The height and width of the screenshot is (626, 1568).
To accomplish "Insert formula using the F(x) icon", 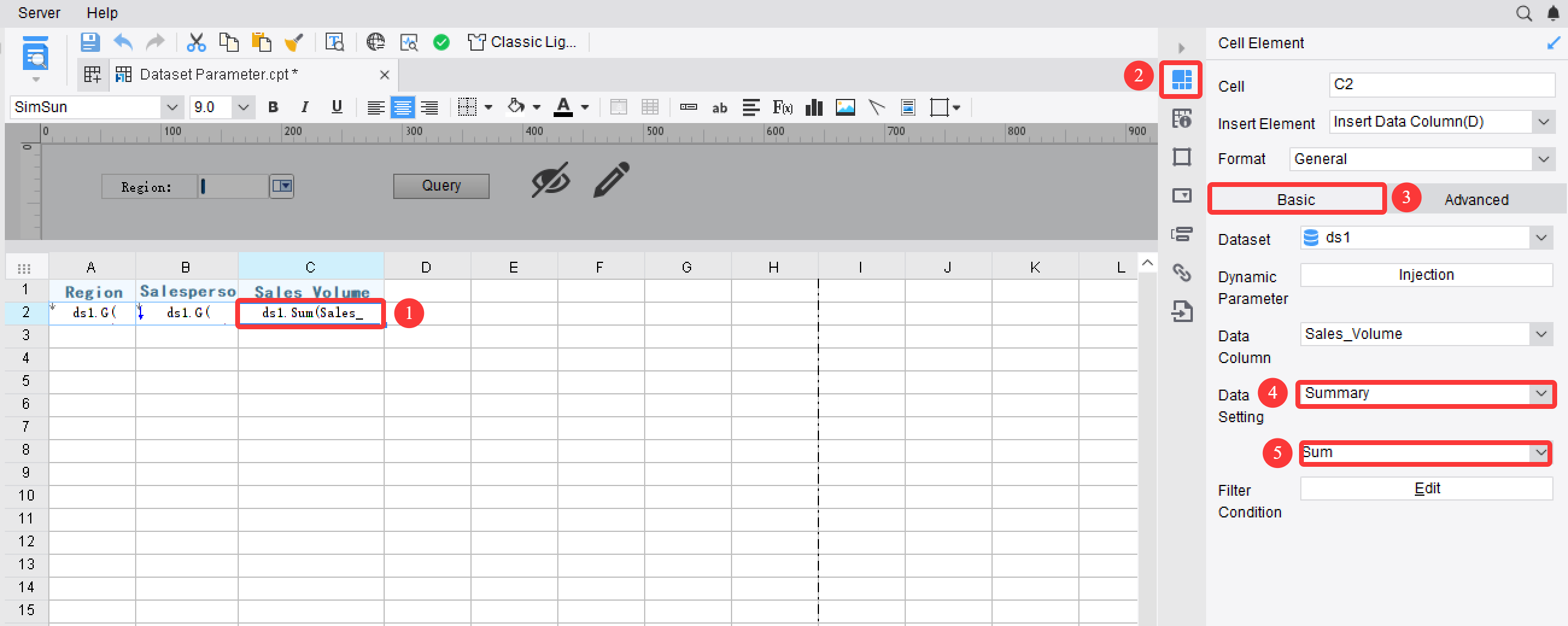I will (x=782, y=108).
